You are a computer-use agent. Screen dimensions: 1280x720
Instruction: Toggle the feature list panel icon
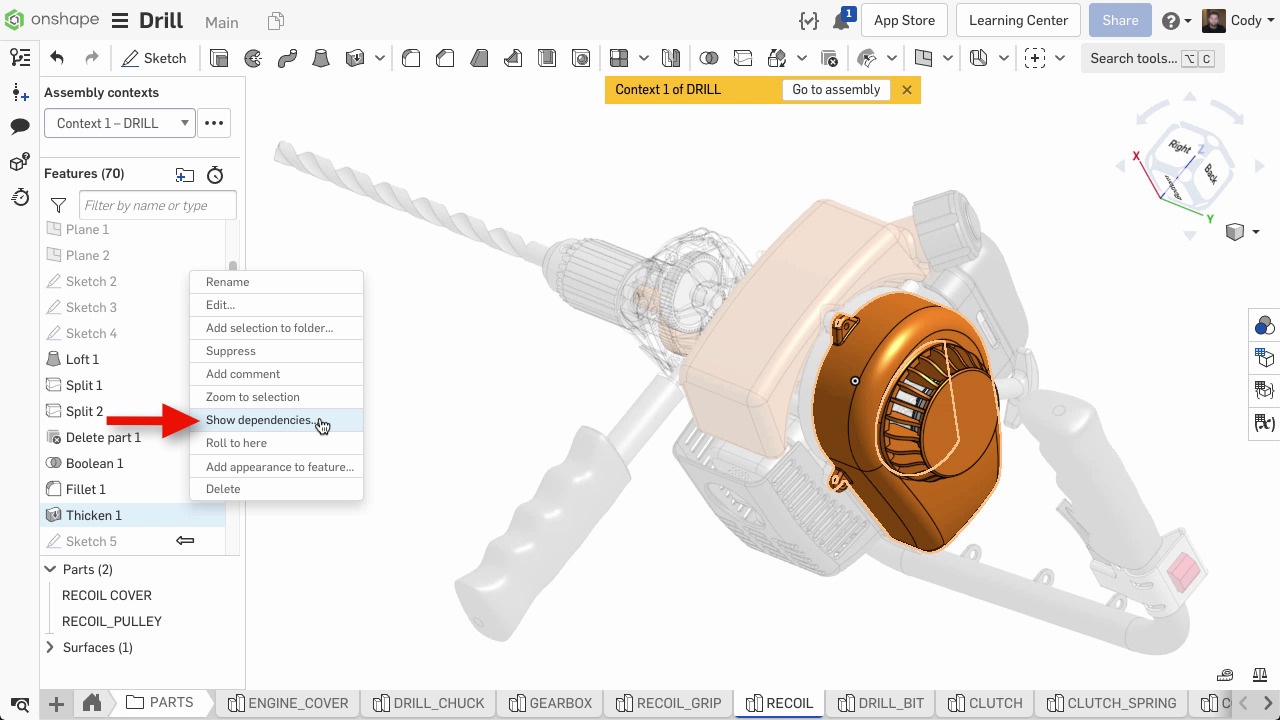[x=20, y=57]
